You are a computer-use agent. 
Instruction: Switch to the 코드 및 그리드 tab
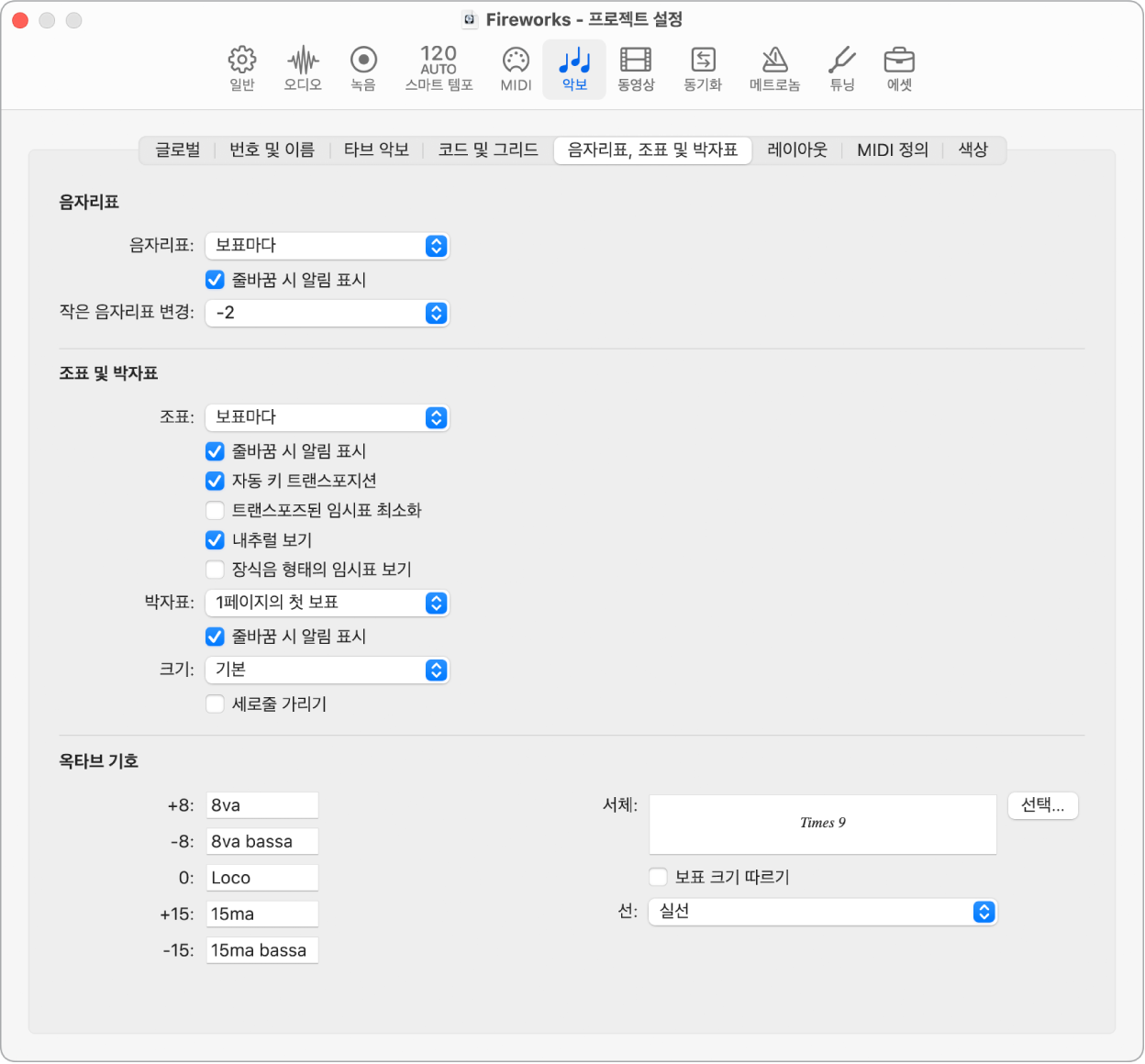click(488, 150)
